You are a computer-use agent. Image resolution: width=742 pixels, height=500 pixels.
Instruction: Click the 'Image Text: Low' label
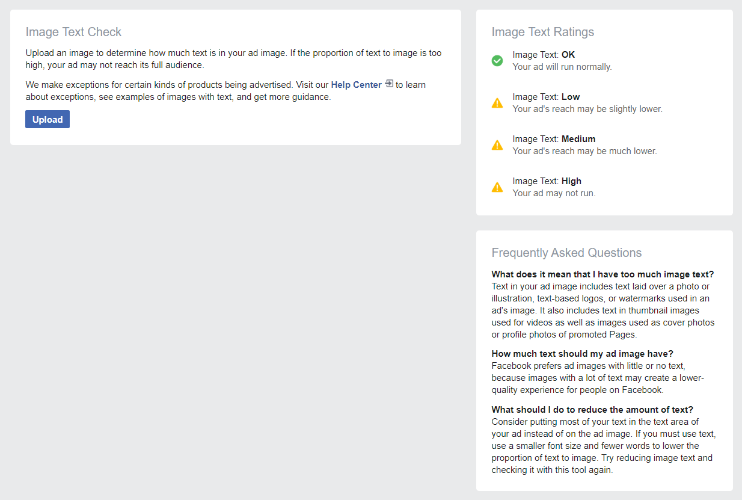click(546, 96)
